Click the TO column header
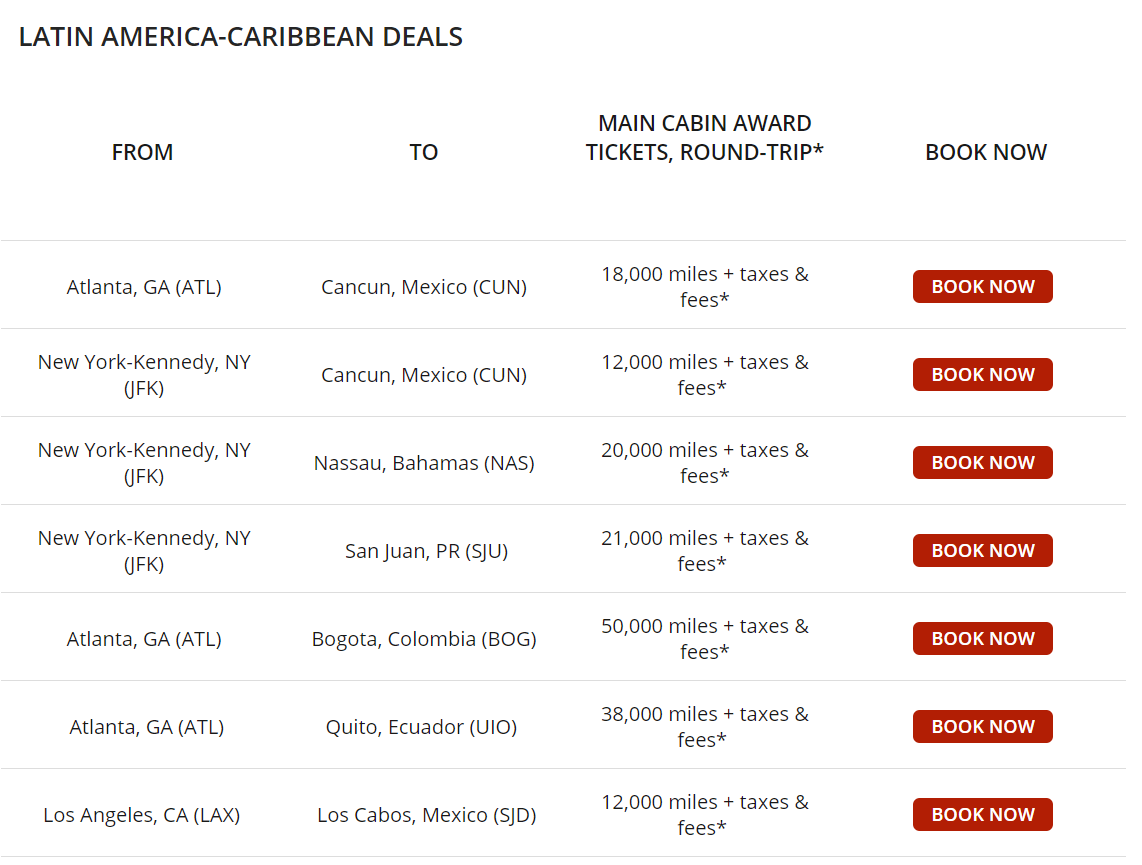This screenshot has height=865, width=1142. click(424, 152)
